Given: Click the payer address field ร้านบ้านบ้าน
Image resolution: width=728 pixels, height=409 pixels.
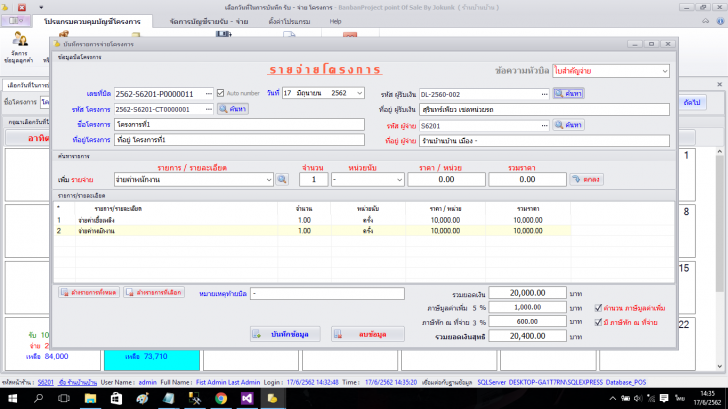Looking at the screenshot, I should (x=544, y=141).
